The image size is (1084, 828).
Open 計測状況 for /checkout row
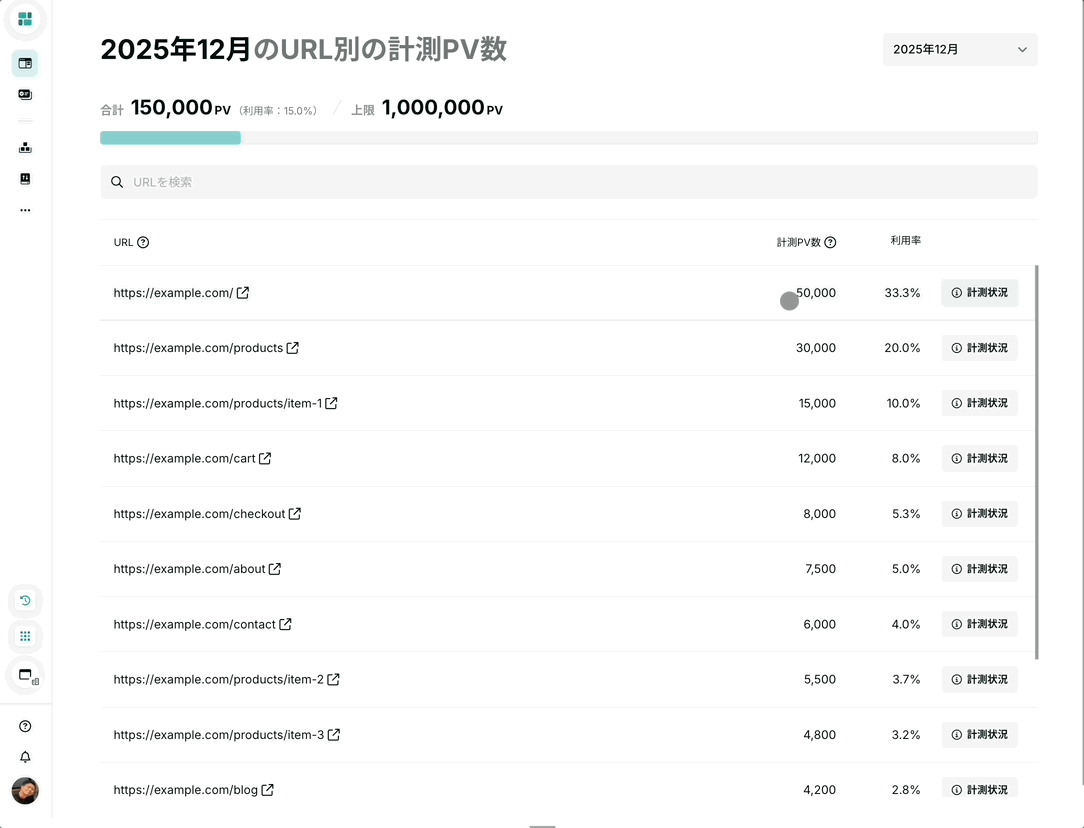tap(980, 514)
